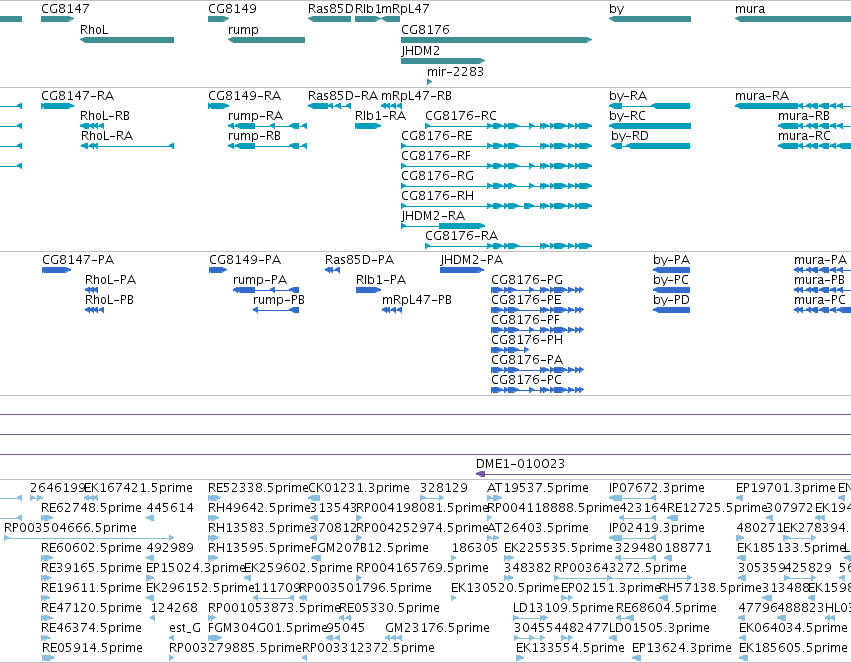Screen dimensions: 851x663
Task: Open the RhoL-PB protein feature
Action: pyautogui.click(x=94, y=310)
